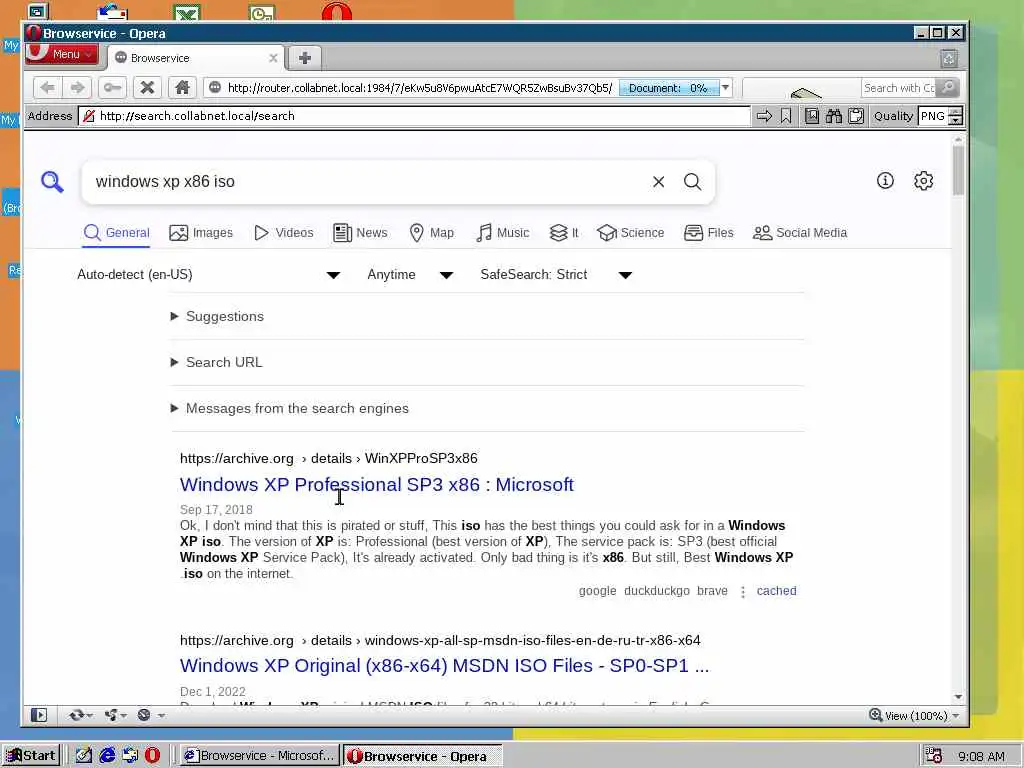Viewport: 1024px width, 768px height.
Task: Launch Internet Explorer from quick launch
Action: (x=107, y=756)
